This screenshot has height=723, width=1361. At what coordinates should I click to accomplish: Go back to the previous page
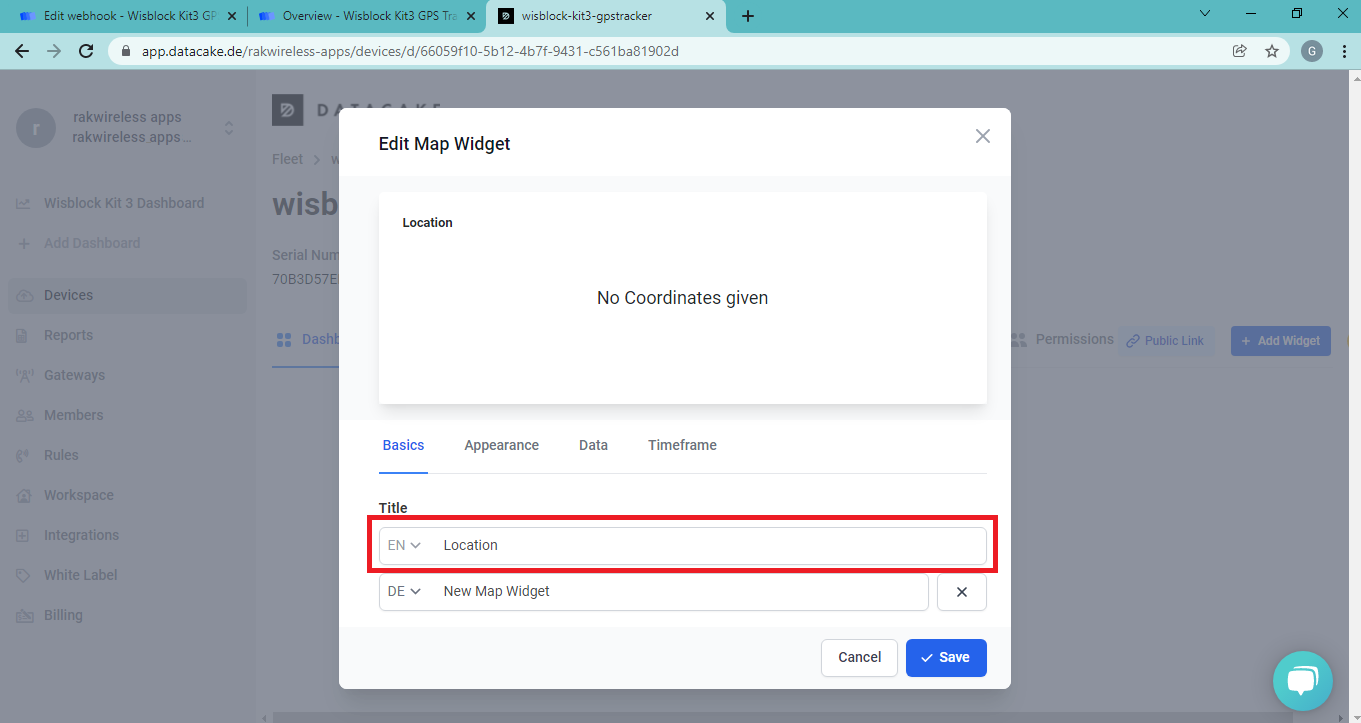tap(22, 51)
